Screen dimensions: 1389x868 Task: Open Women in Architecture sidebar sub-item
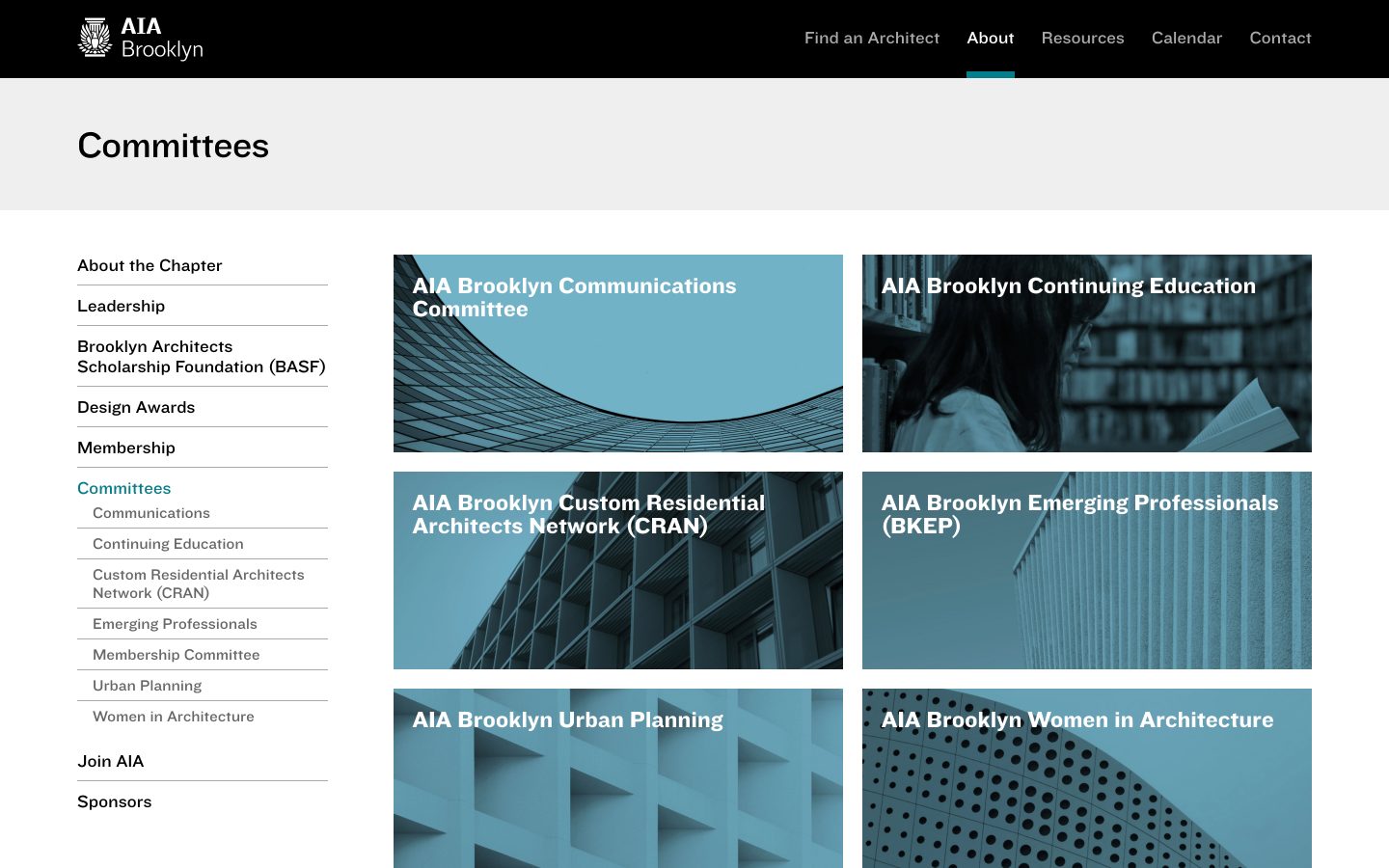point(174,717)
